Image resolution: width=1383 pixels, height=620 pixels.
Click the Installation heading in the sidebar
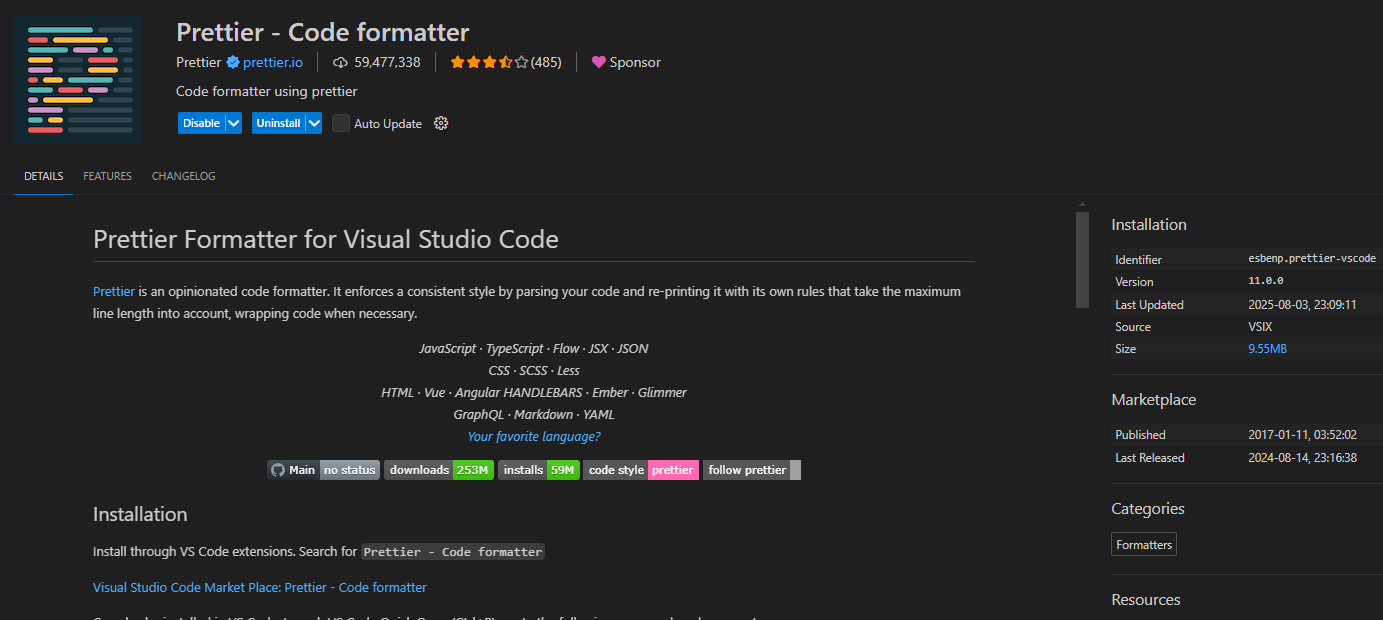(1149, 225)
